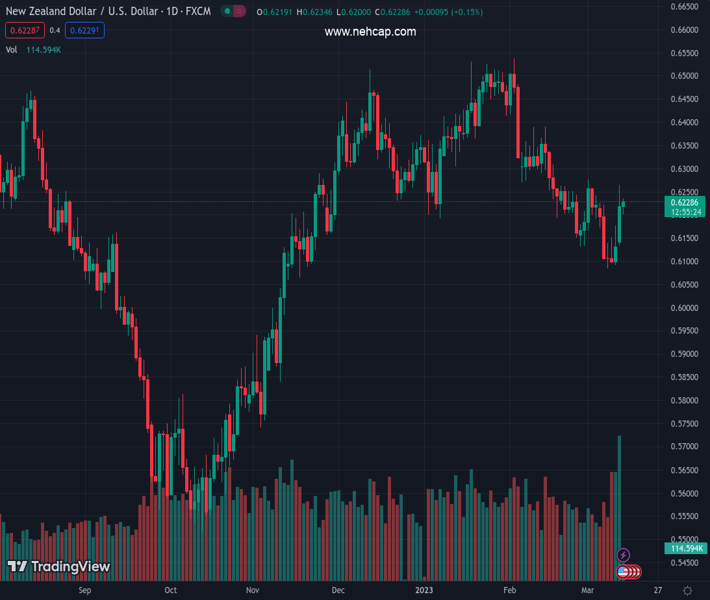Viewport: 710px width, 600px height.
Task: Click the 2023 marker on time axis
Action: [424, 591]
